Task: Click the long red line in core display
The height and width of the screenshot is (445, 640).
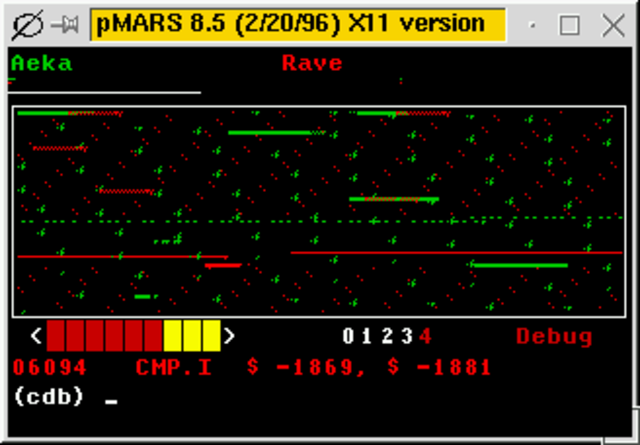Action: point(456,253)
